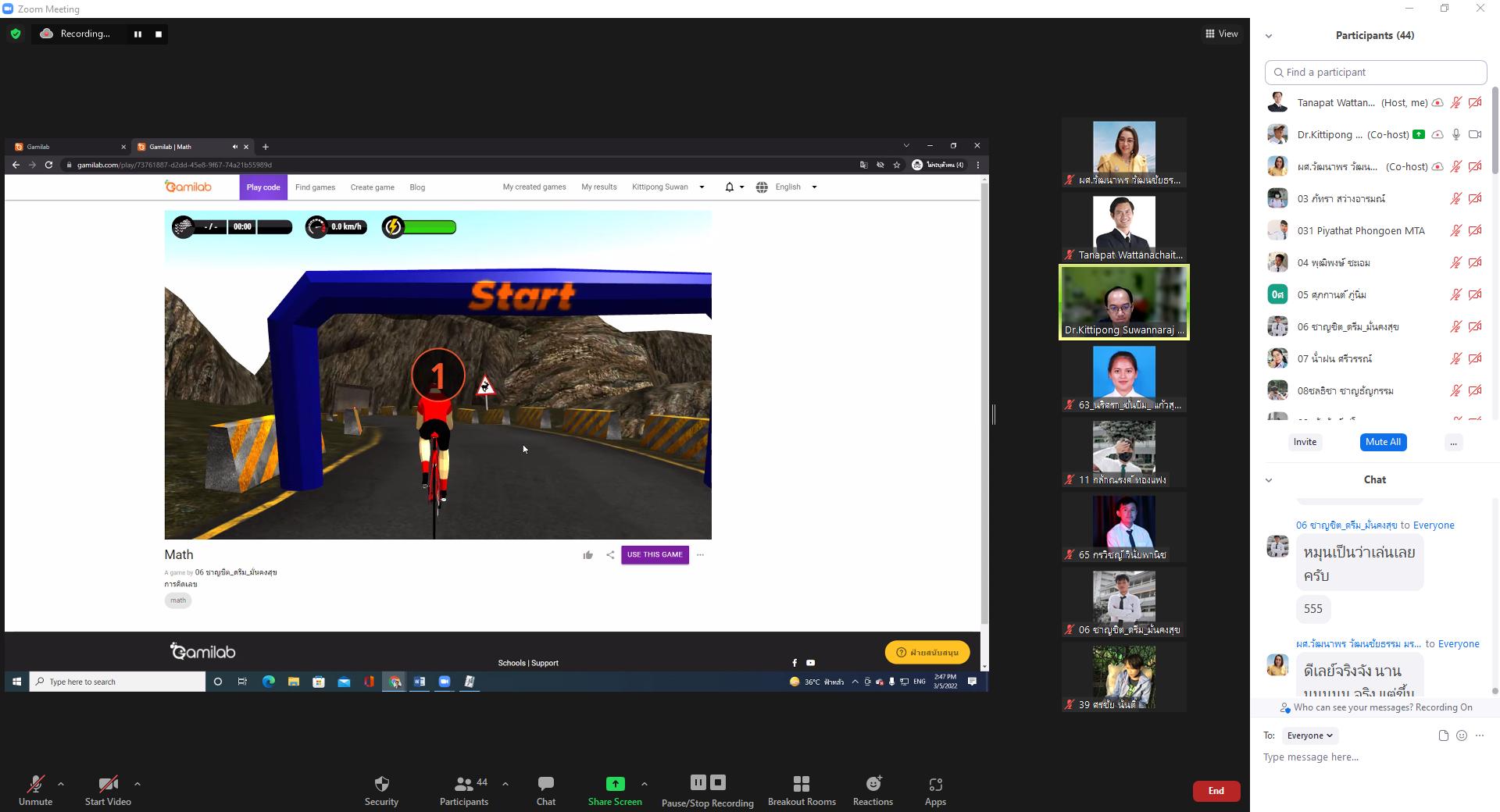Select participant 04 พุฒิพงษ์ in the list
This screenshot has width=1500, height=812.
1375,262
